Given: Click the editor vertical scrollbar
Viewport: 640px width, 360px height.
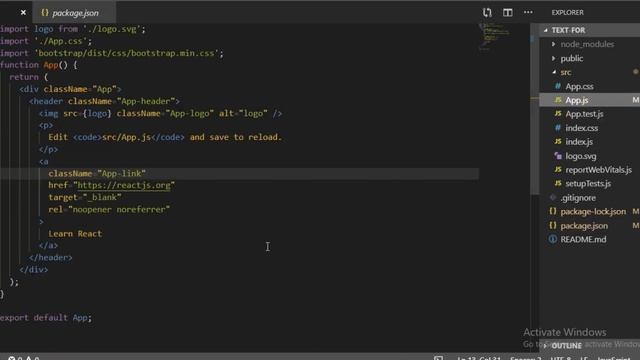Looking at the screenshot, I should pos(534,109).
